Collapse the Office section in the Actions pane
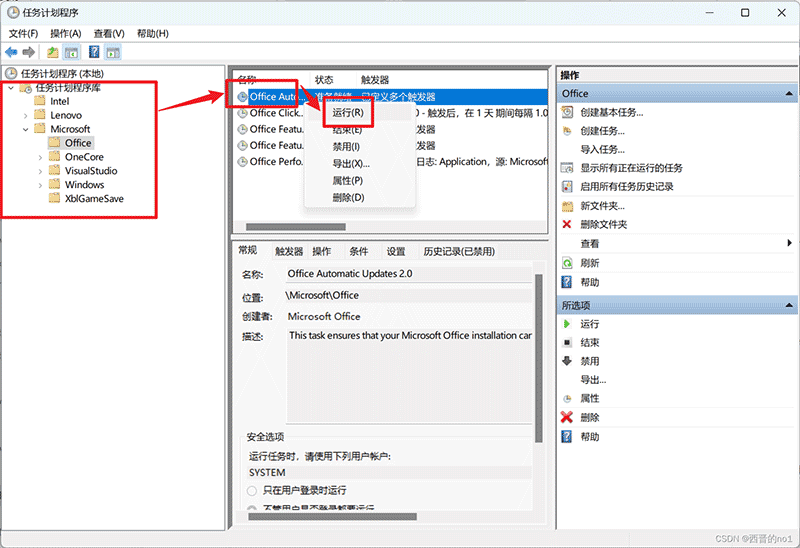The height and width of the screenshot is (548, 800). tap(787, 94)
